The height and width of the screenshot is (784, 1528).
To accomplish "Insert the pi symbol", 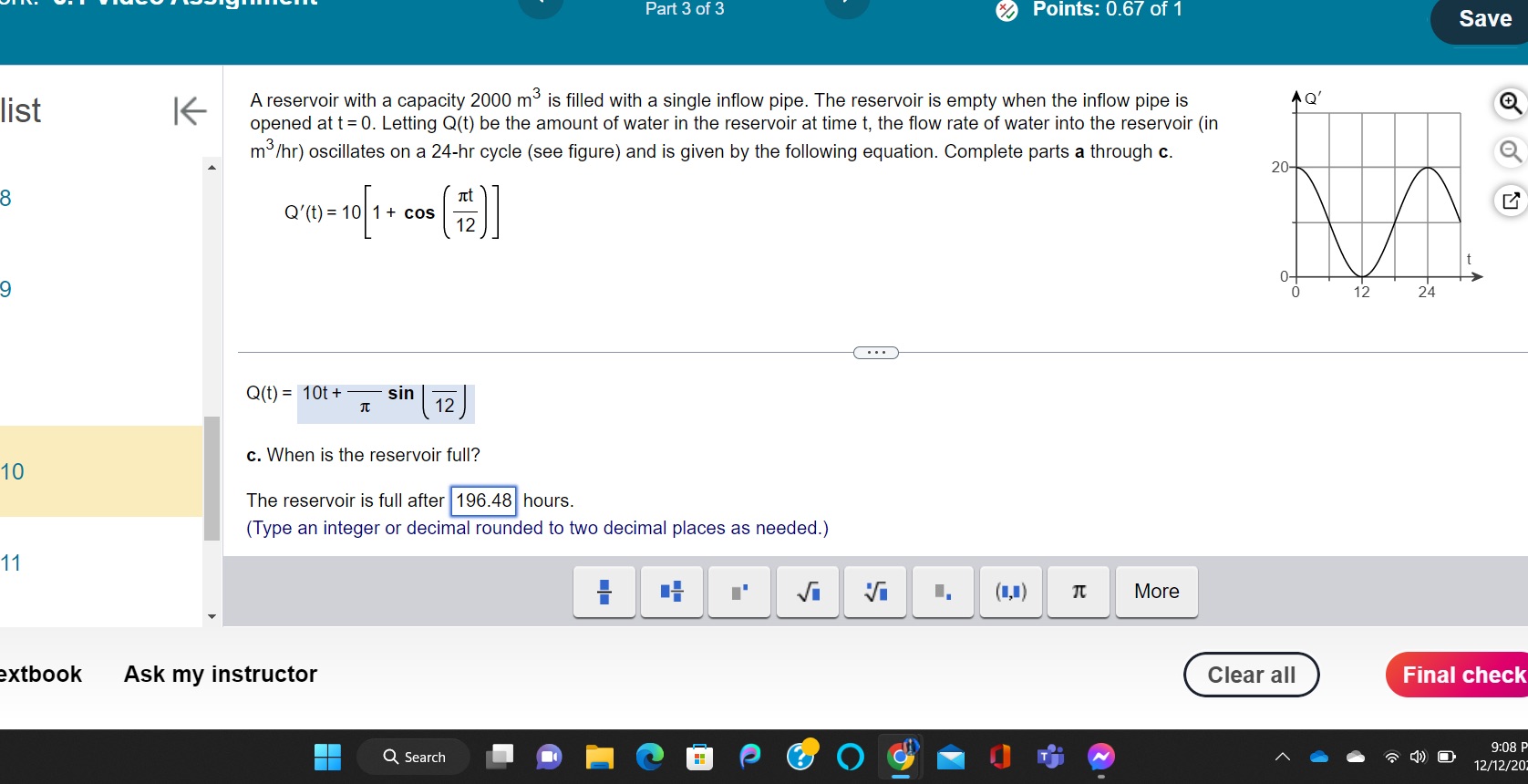I will [x=1079, y=592].
